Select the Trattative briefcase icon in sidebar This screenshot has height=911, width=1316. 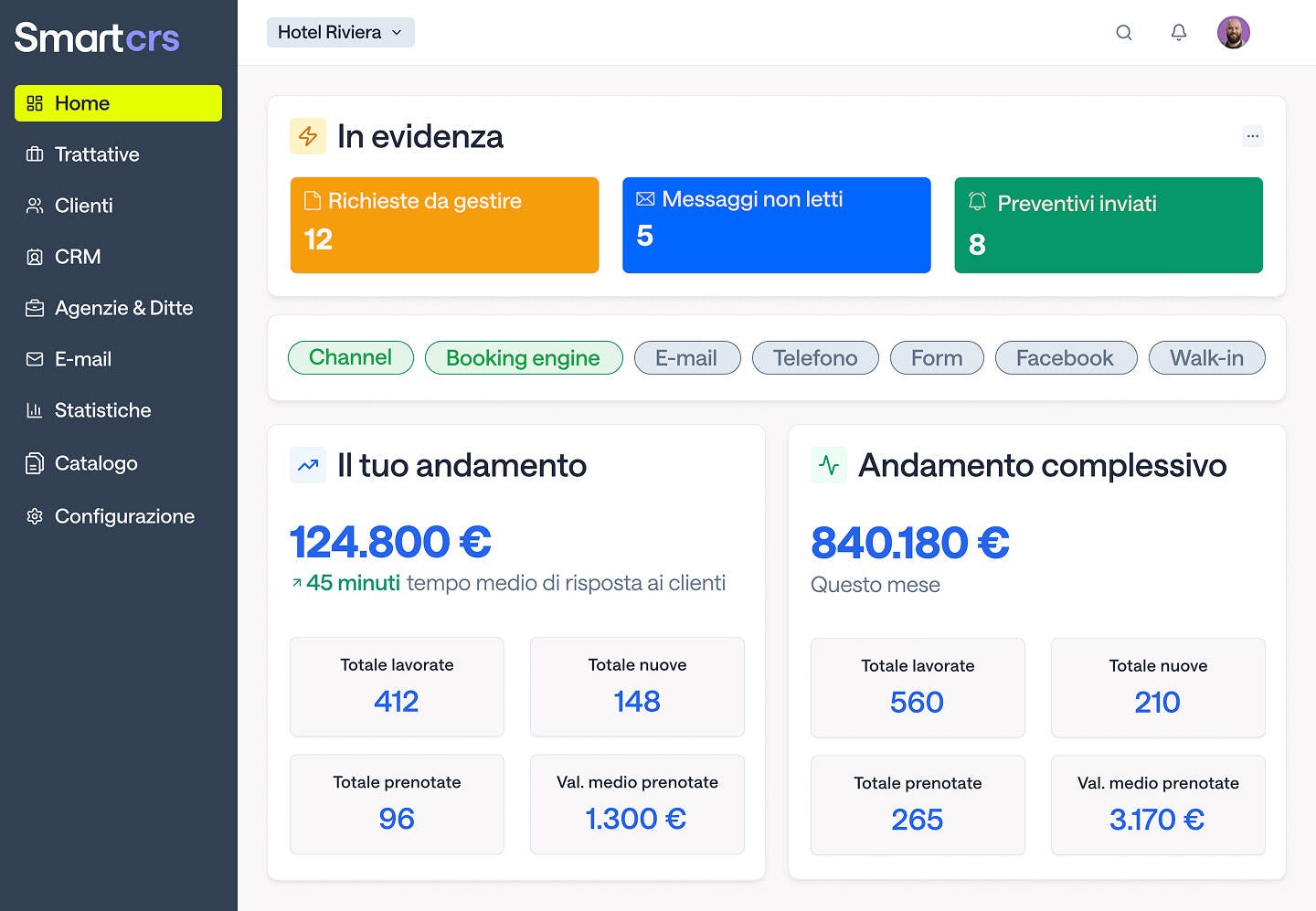click(x=34, y=154)
